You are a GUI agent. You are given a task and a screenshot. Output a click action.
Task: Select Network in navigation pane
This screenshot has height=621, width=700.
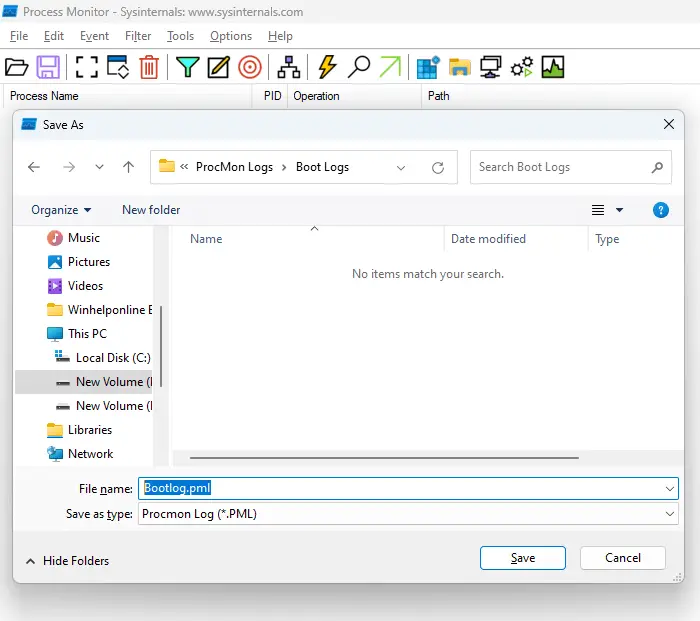(80, 454)
